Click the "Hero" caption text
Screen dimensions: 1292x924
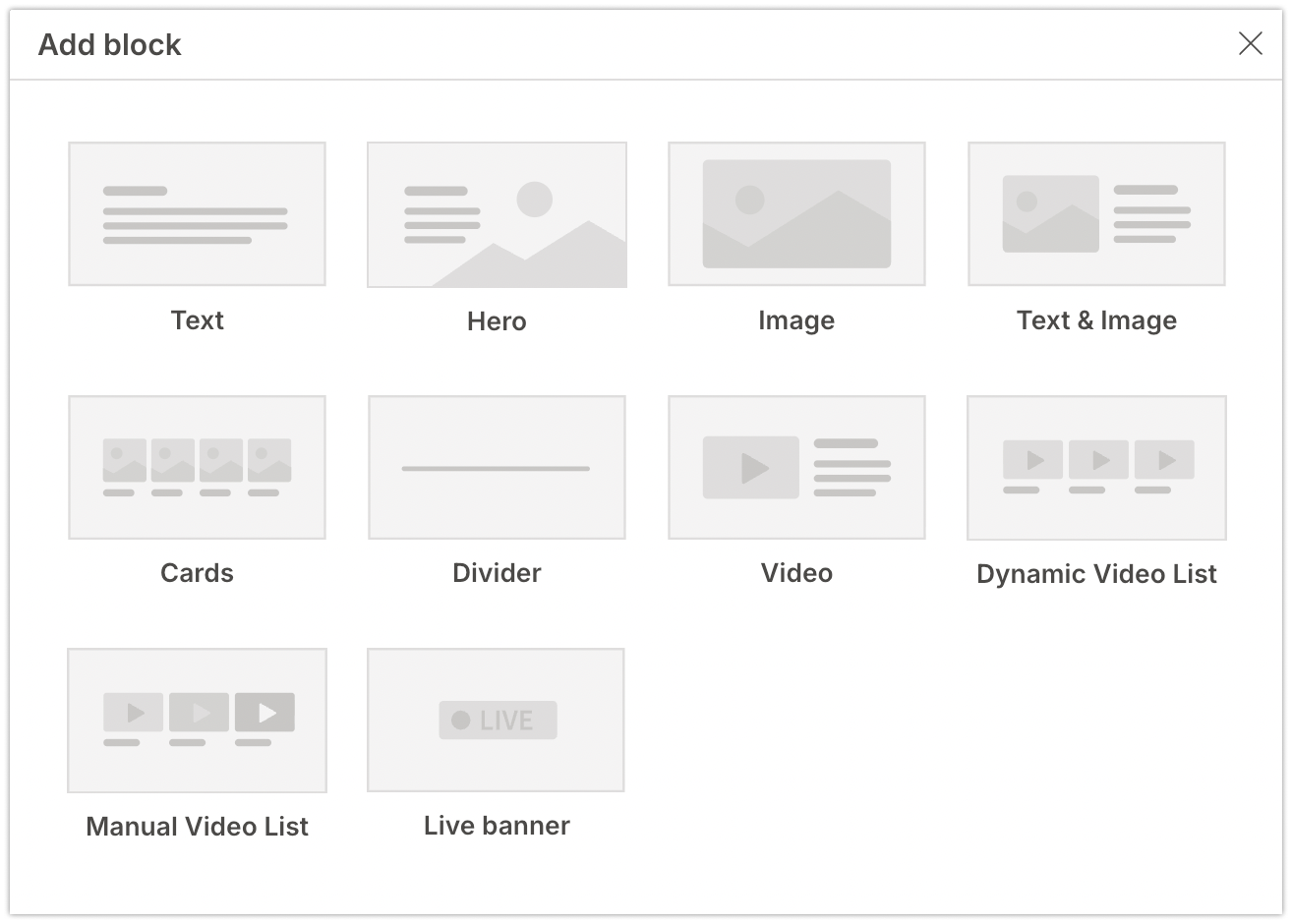[497, 321]
